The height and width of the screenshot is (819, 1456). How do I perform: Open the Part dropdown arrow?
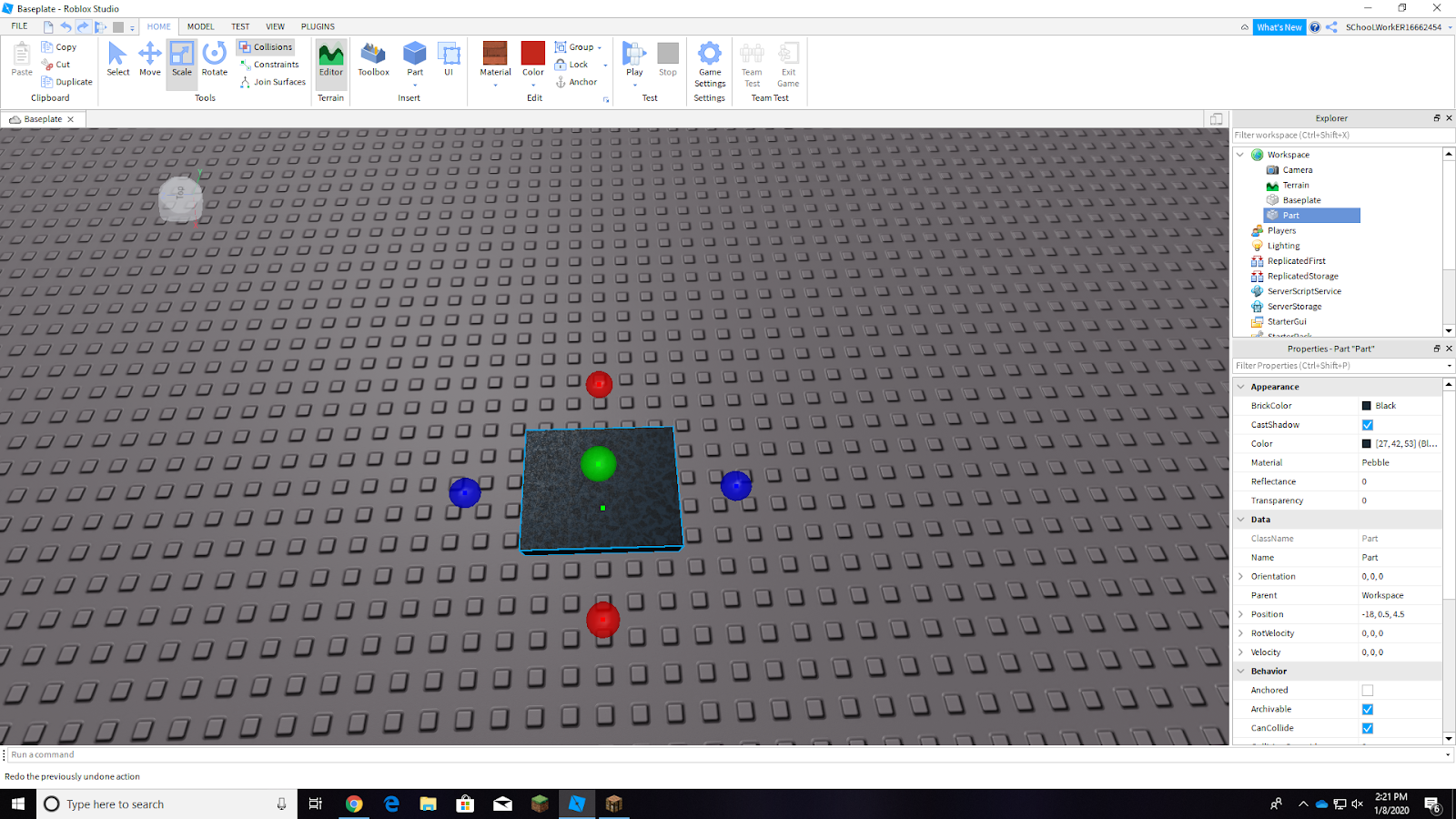point(415,86)
